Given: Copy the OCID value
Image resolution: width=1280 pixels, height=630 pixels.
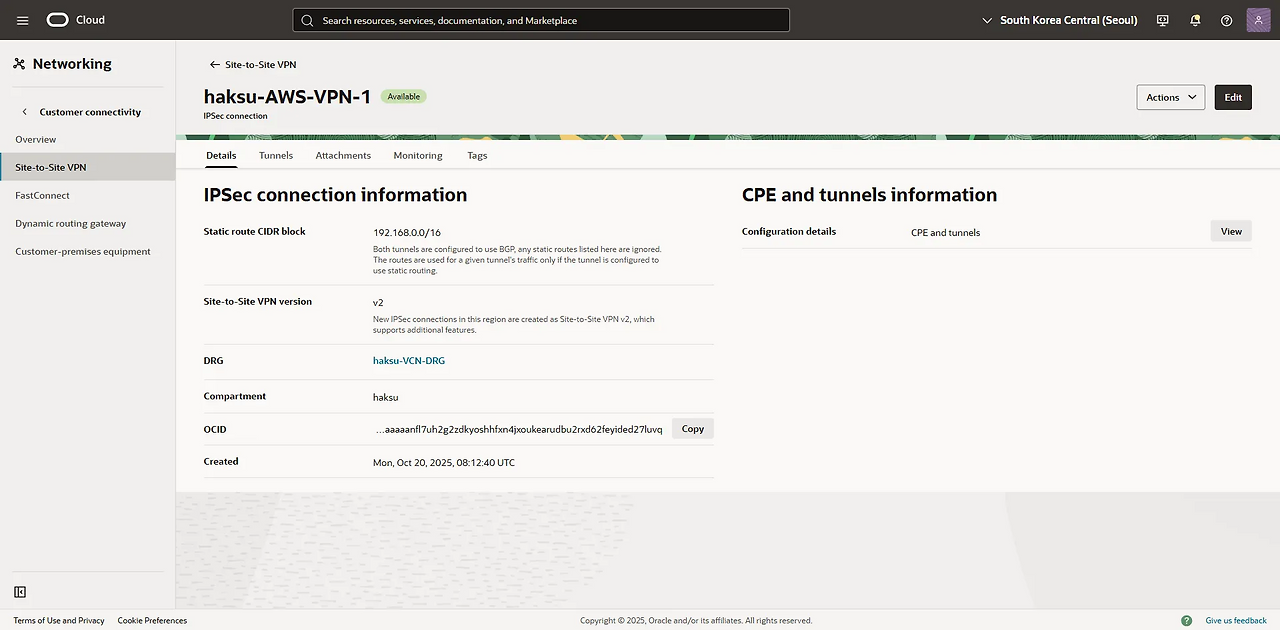Looking at the screenshot, I should (x=692, y=429).
